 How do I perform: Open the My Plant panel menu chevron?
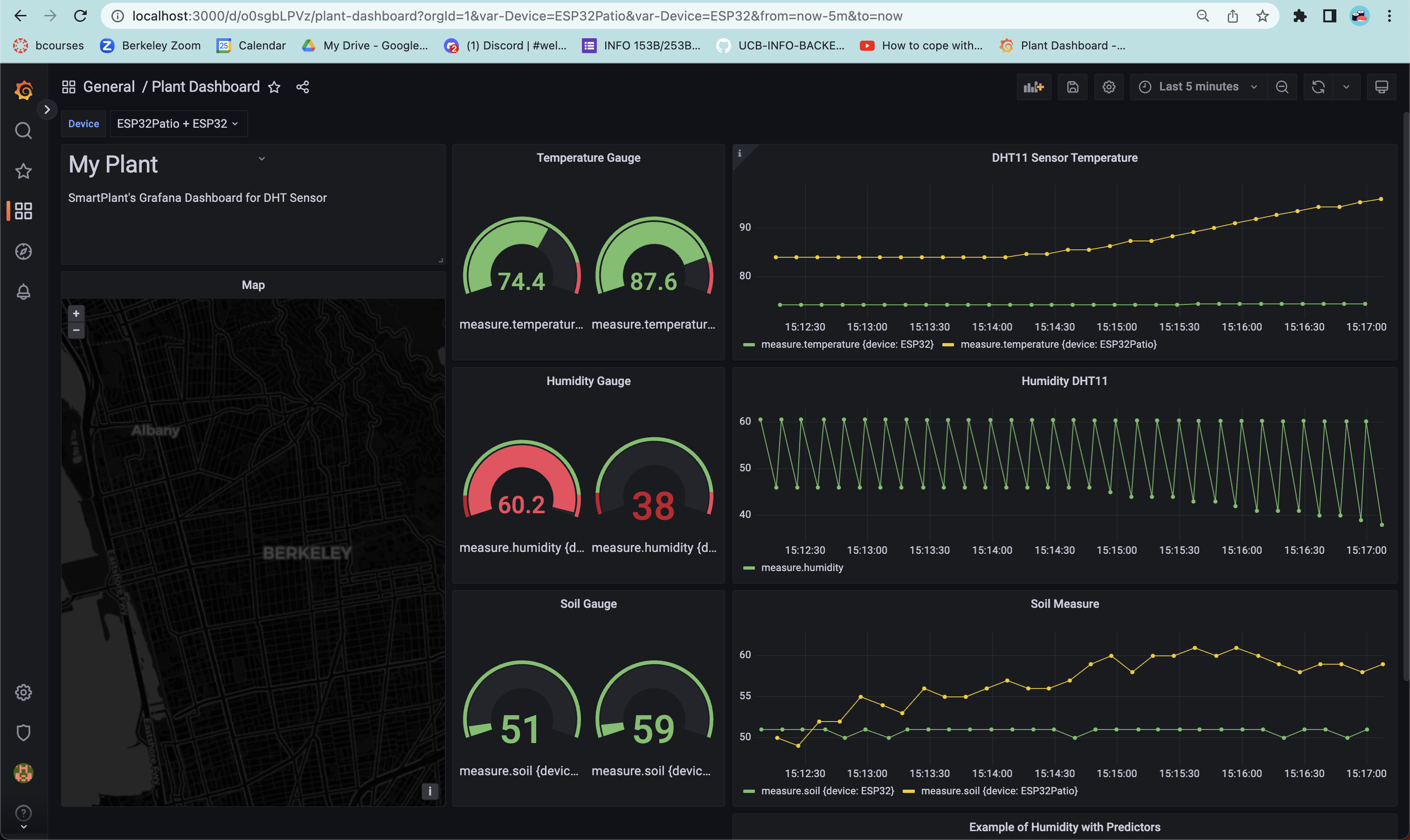[262, 158]
